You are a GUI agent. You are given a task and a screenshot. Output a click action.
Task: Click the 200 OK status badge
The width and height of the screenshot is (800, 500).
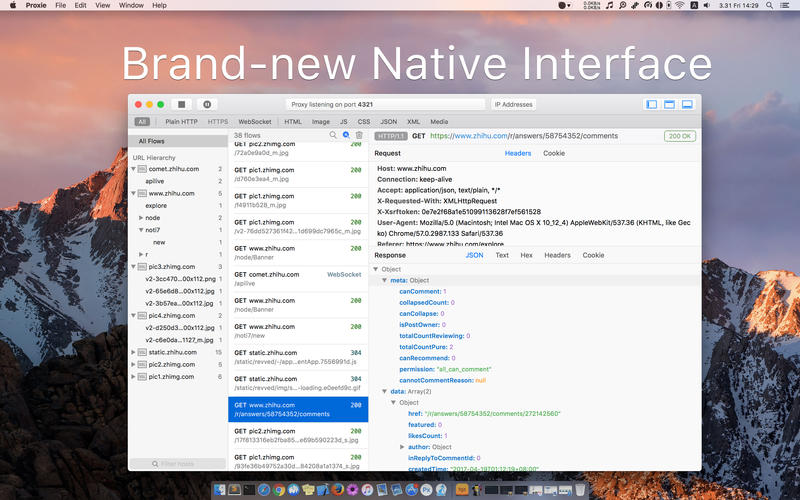pos(680,136)
